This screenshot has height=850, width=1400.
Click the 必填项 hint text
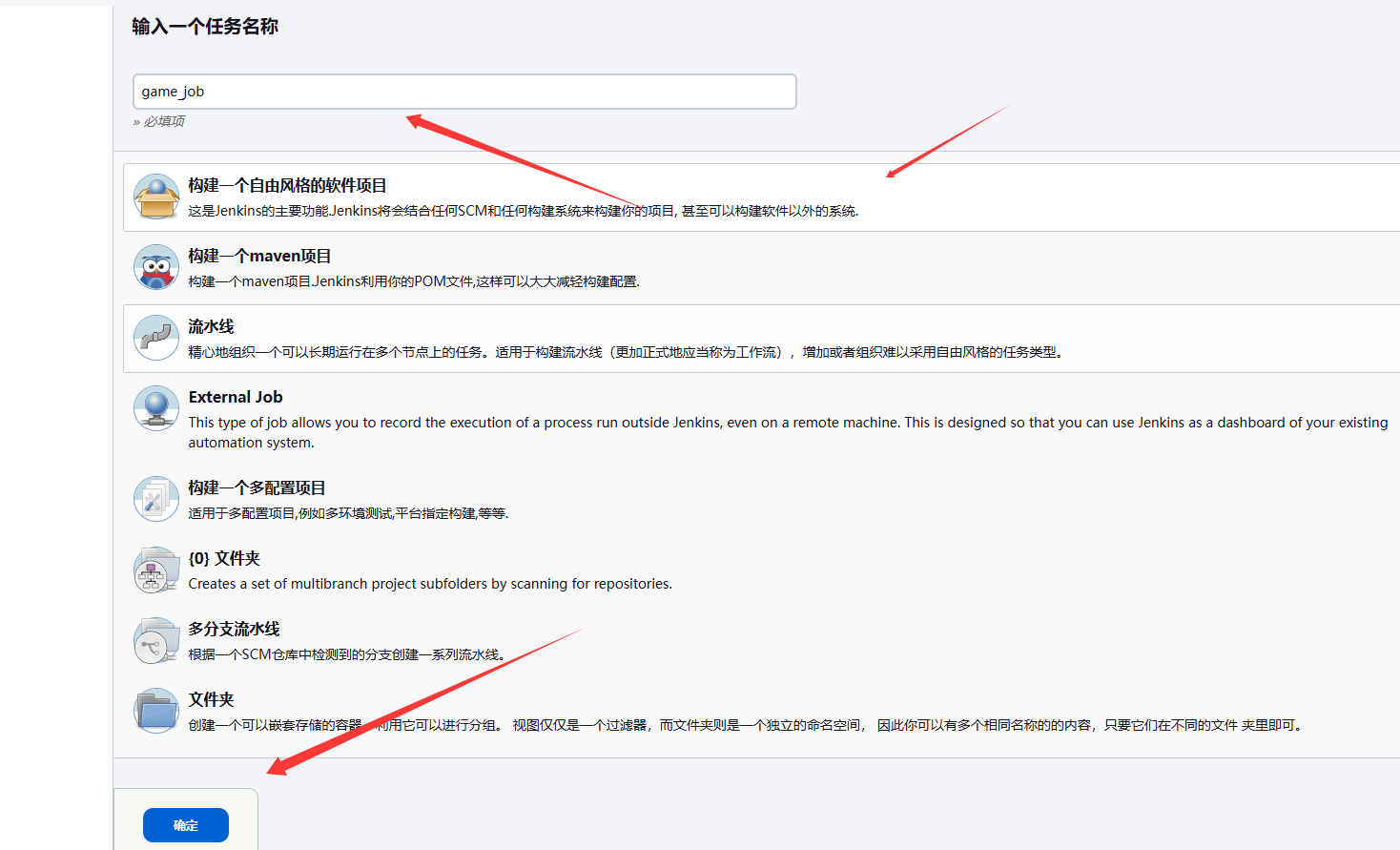coord(159,121)
